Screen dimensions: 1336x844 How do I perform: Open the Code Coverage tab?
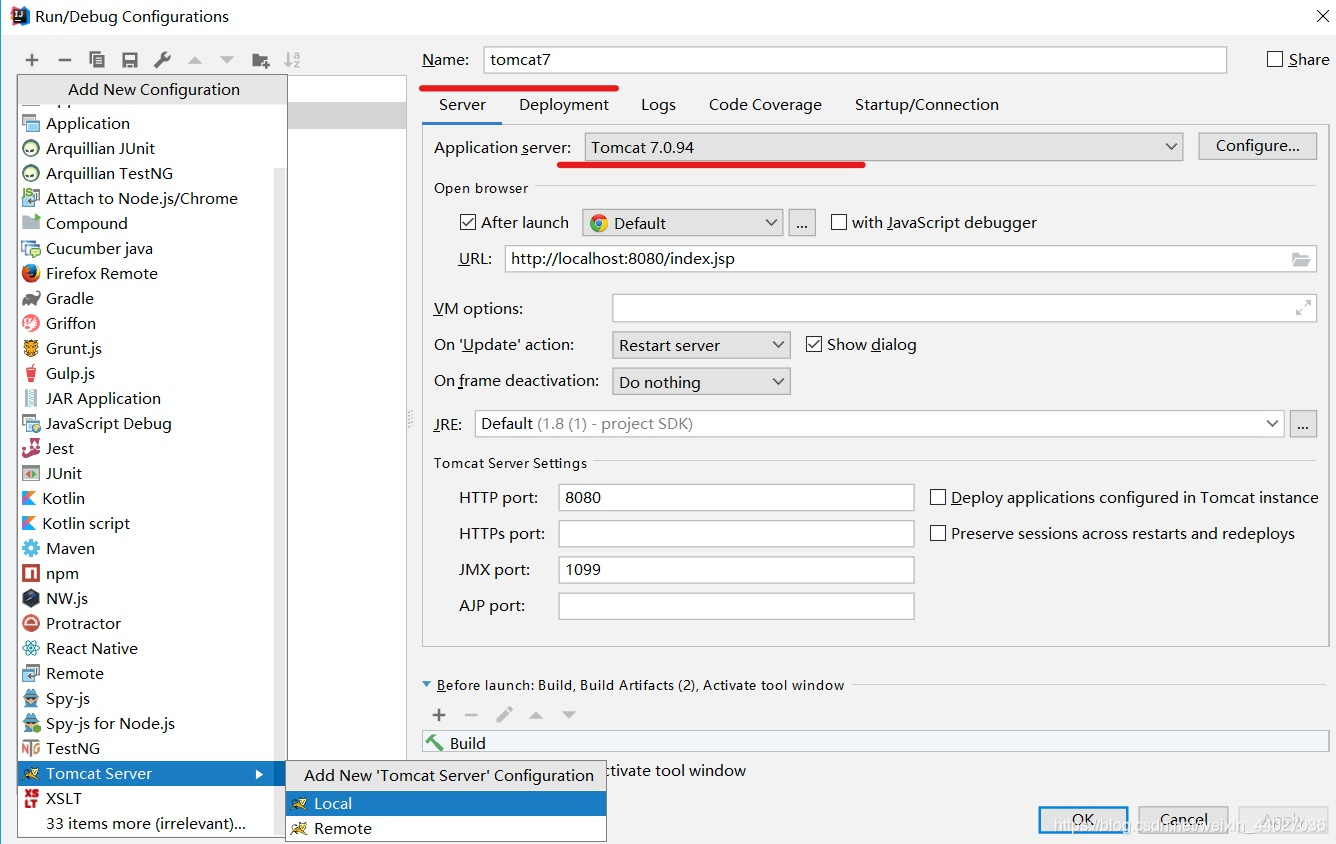click(x=765, y=104)
